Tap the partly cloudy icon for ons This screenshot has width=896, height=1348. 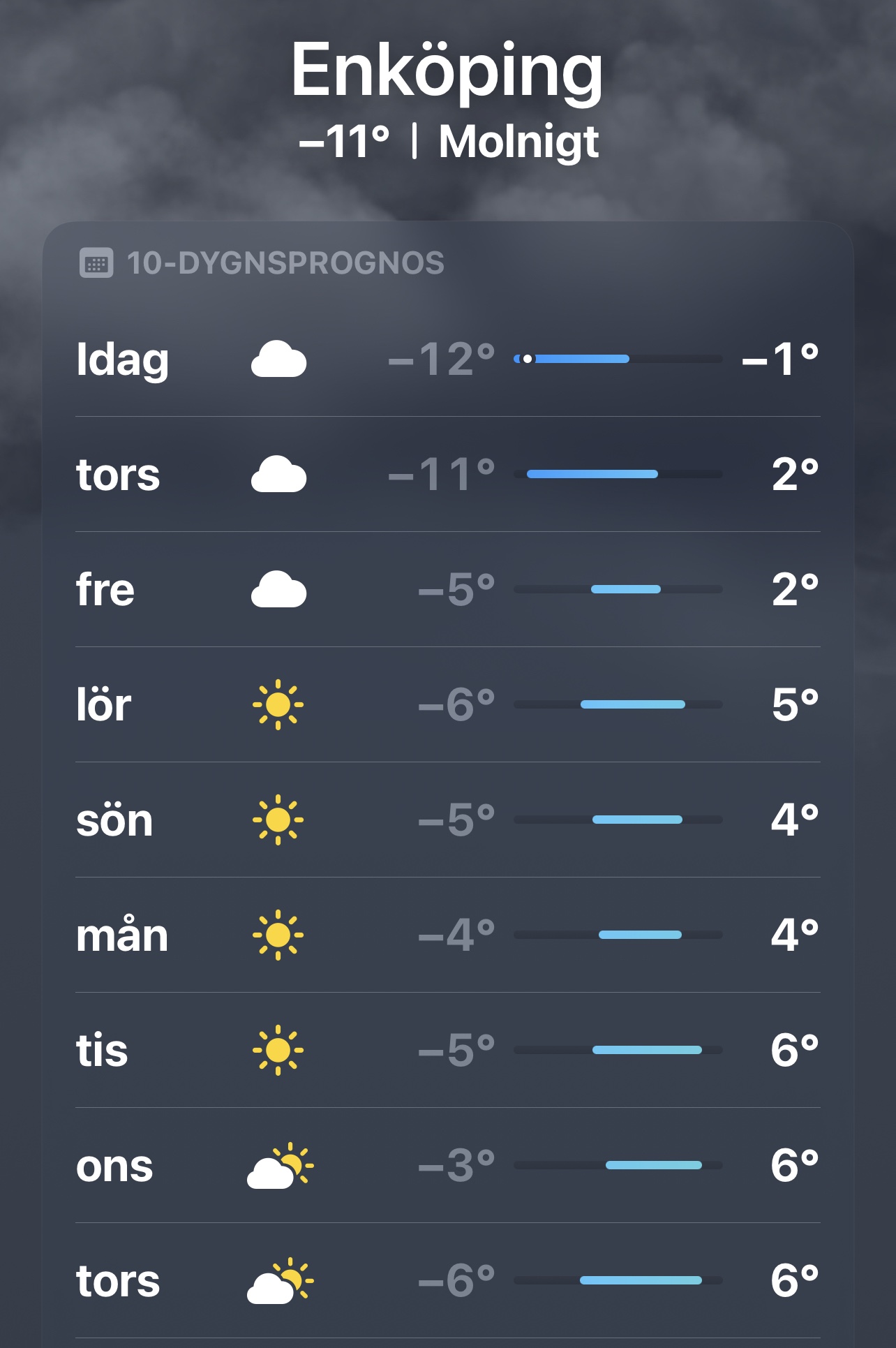(280, 1166)
